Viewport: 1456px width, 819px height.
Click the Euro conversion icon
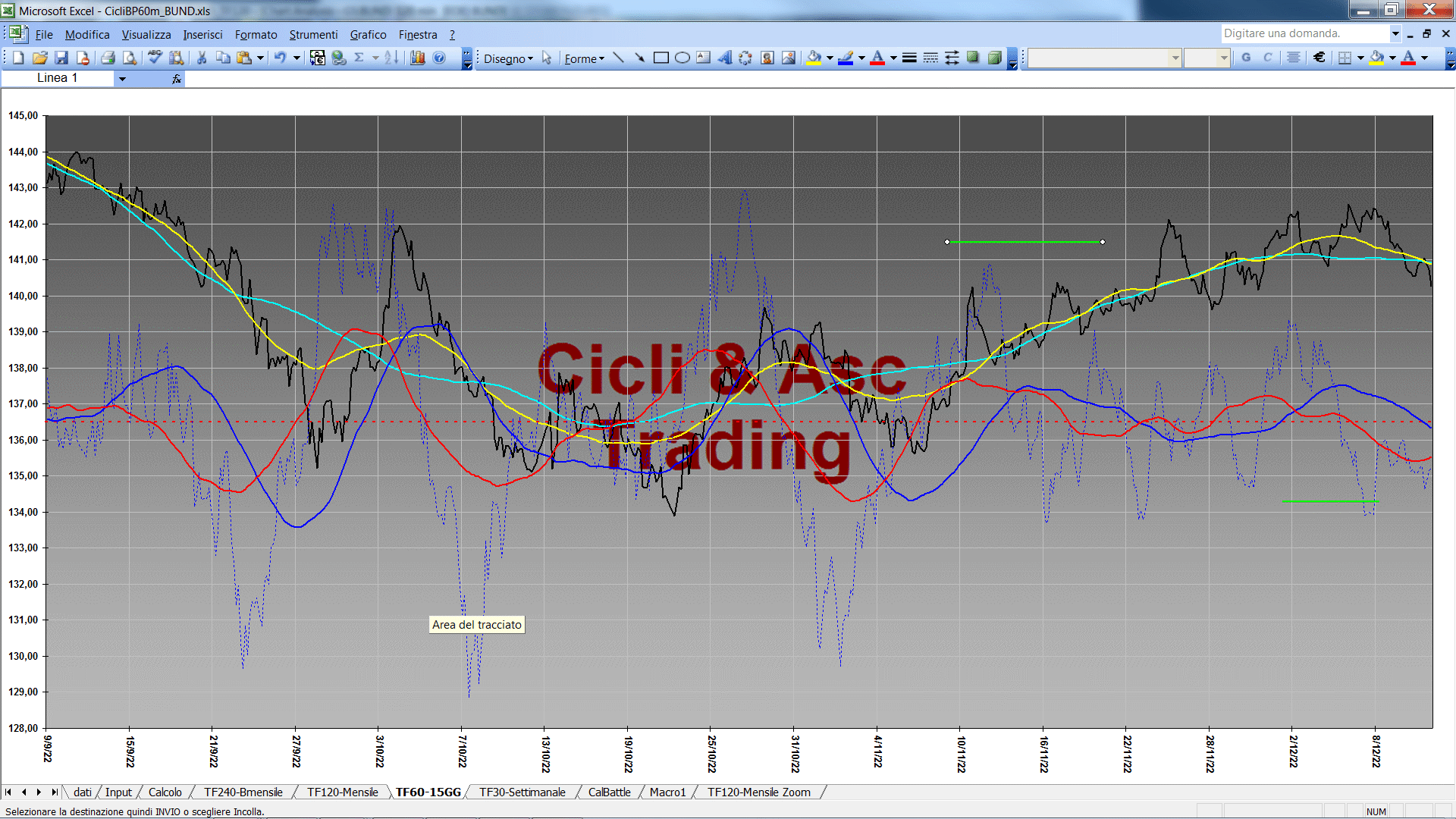318,58
